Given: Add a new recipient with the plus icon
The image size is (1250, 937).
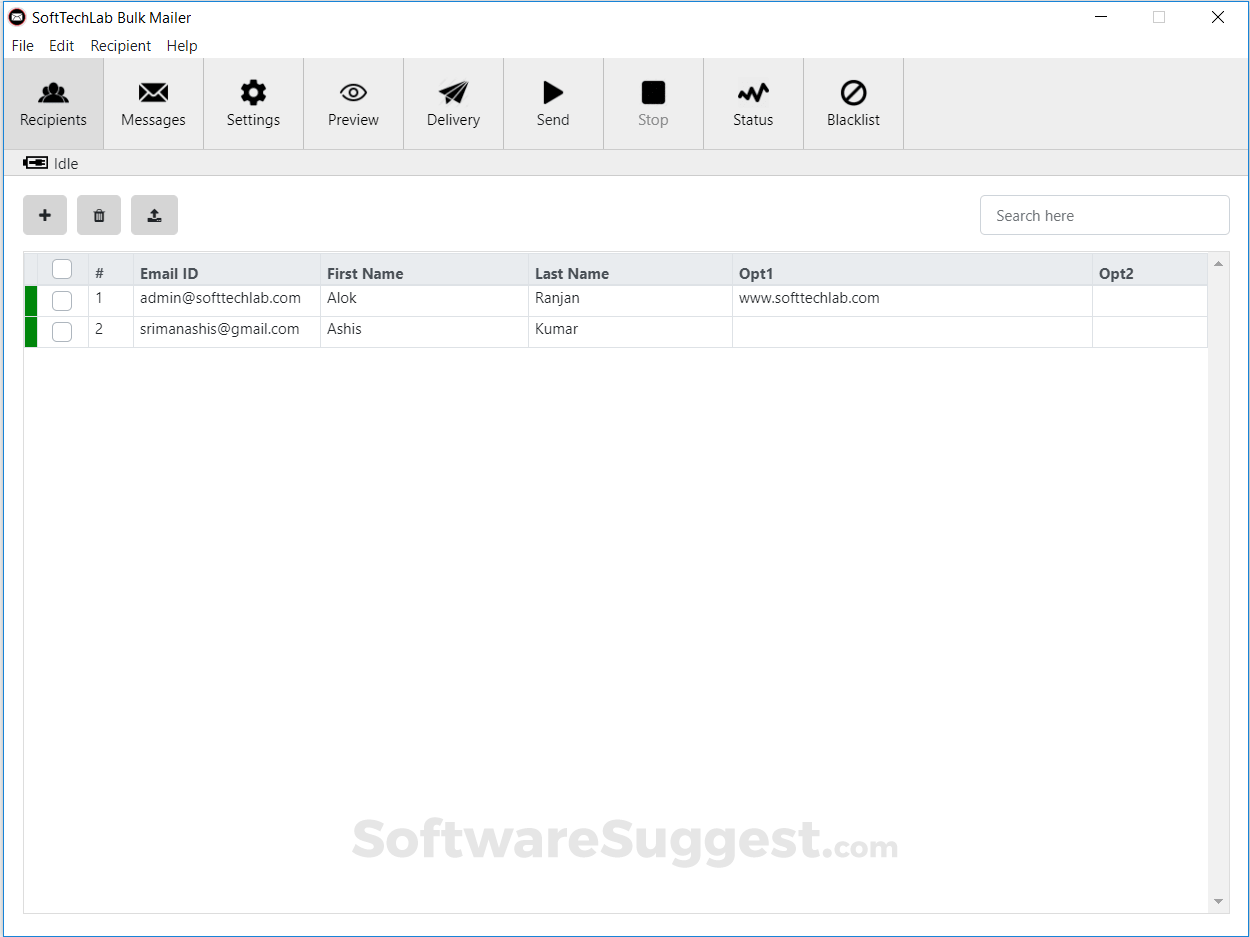Looking at the screenshot, I should pyautogui.click(x=45, y=215).
